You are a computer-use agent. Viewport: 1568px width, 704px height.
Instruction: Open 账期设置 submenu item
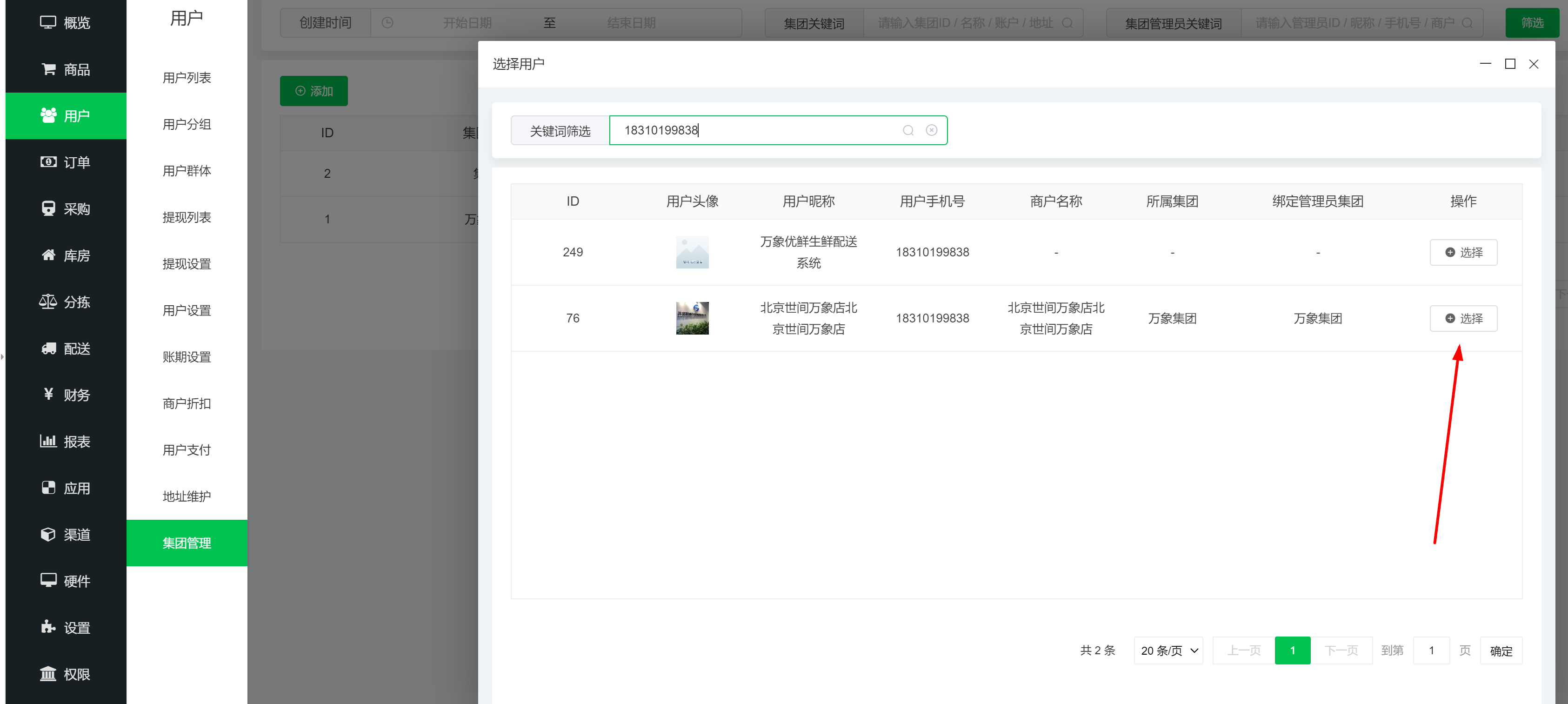186,357
